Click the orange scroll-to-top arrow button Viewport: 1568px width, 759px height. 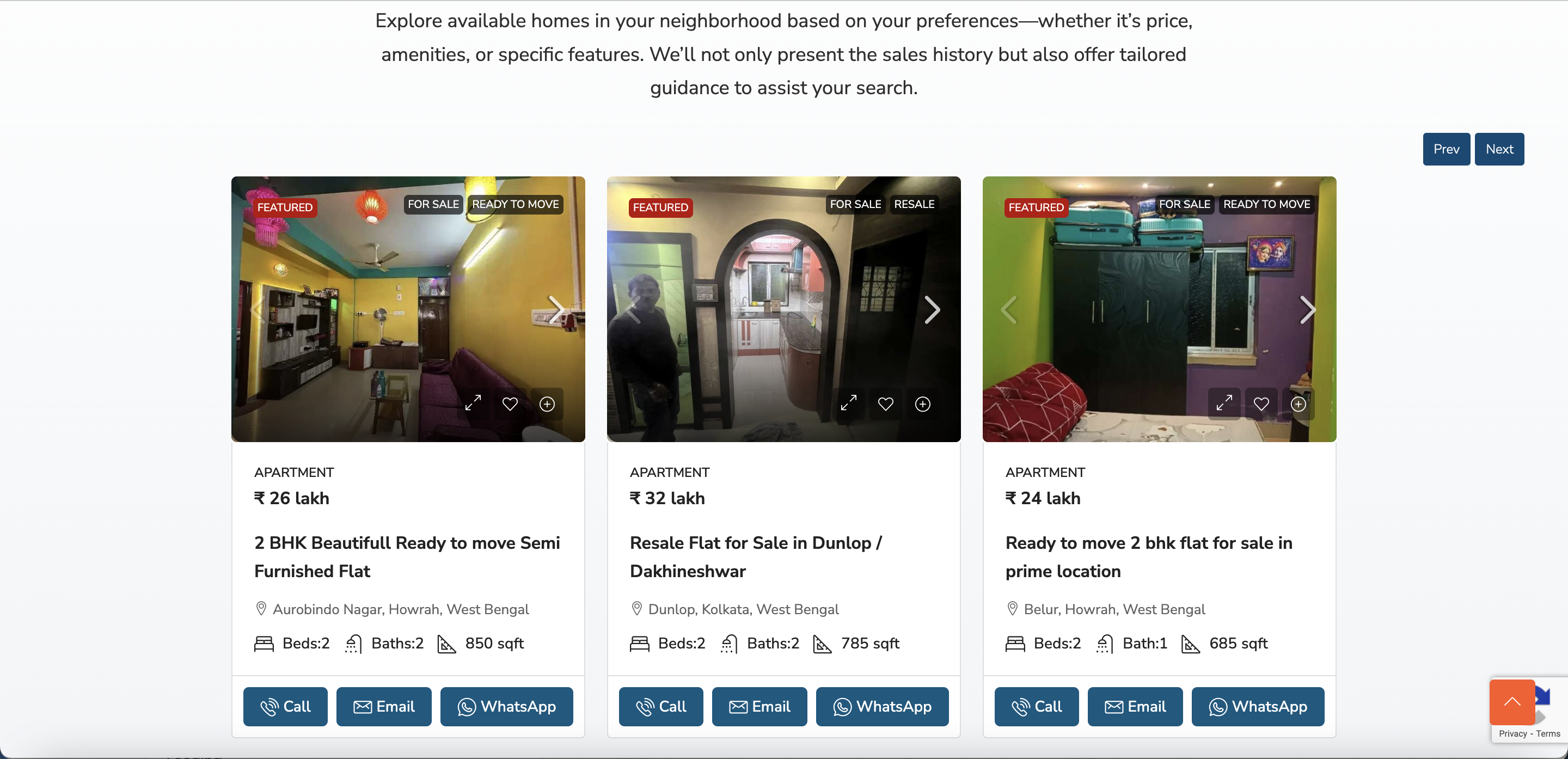[1512, 702]
